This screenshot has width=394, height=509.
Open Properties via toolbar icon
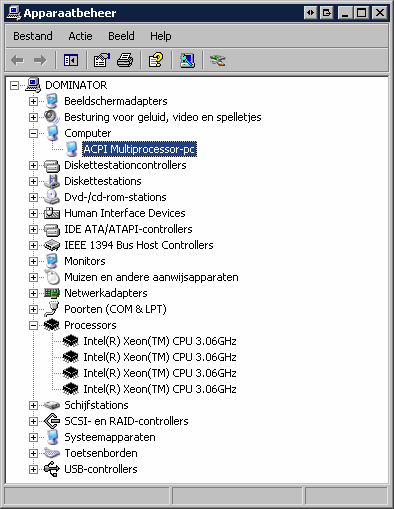pos(101,60)
